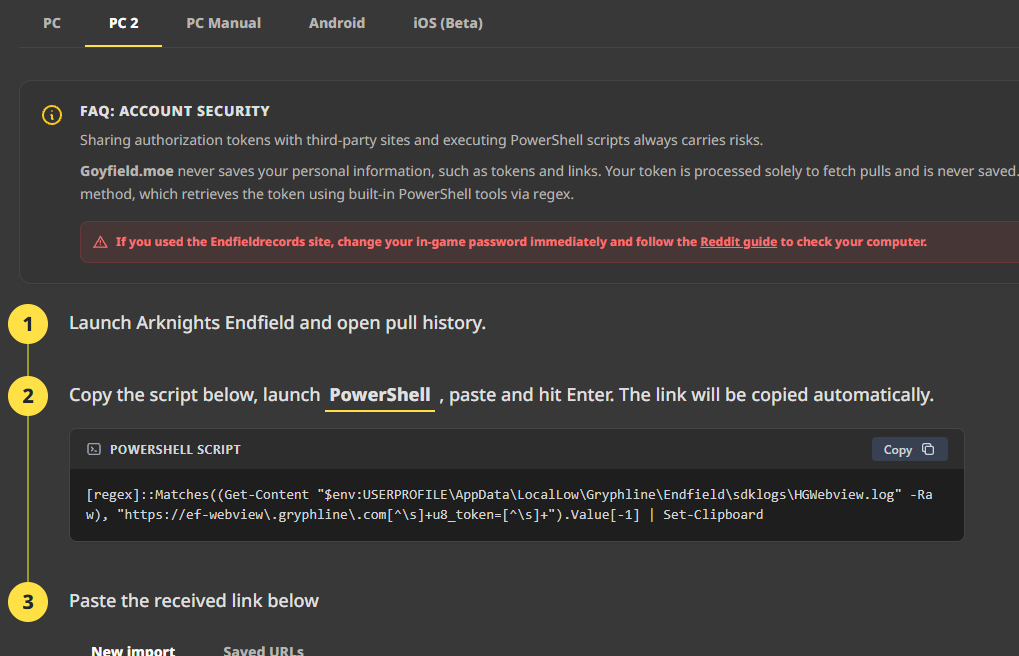Viewport: 1019px width, 656px height.
Task: Show the Saved URLs tab
Action: (263, 650)
